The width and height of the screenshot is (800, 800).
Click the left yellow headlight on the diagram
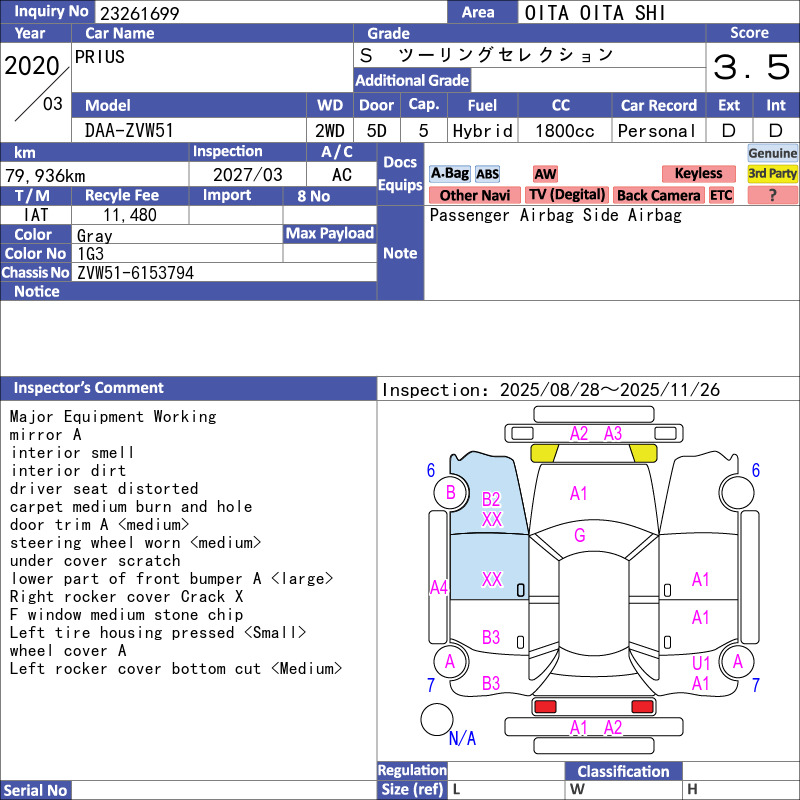click(x=543, y=453)
